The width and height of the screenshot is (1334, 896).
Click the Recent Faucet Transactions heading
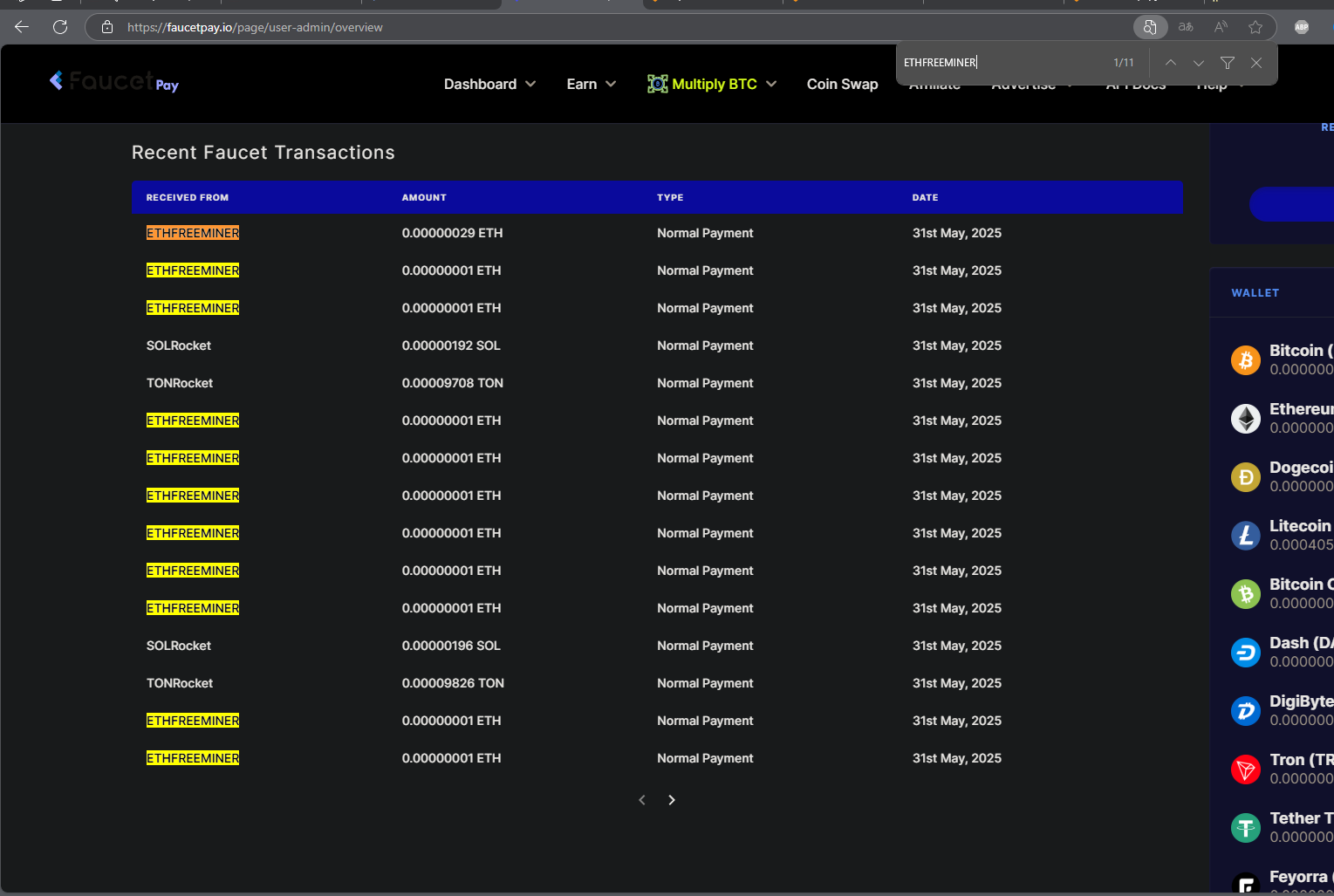coord(263,153)
